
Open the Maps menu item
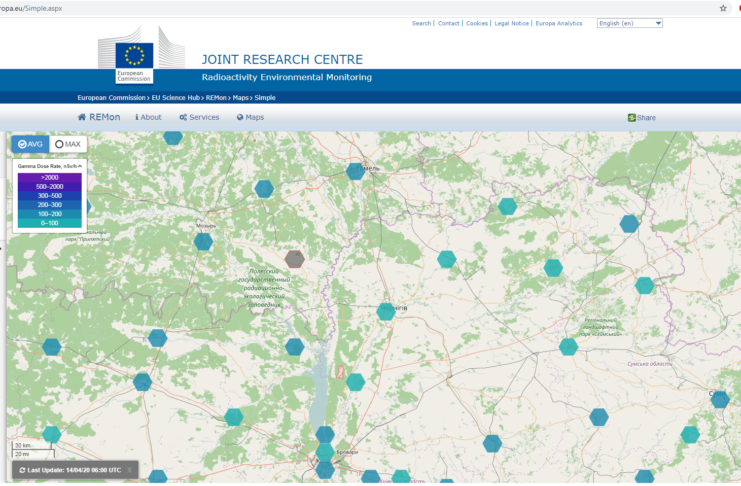[x=250, y=117]
